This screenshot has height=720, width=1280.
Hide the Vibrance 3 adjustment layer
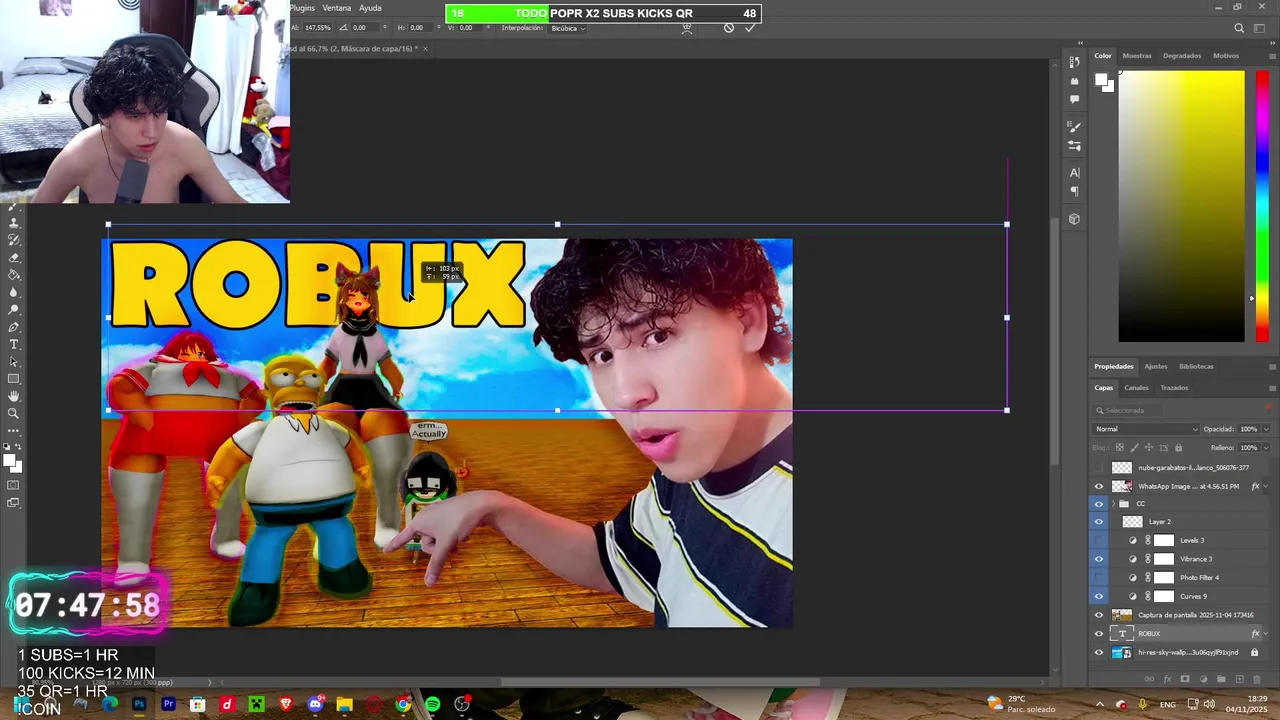tap(1099, 559)
